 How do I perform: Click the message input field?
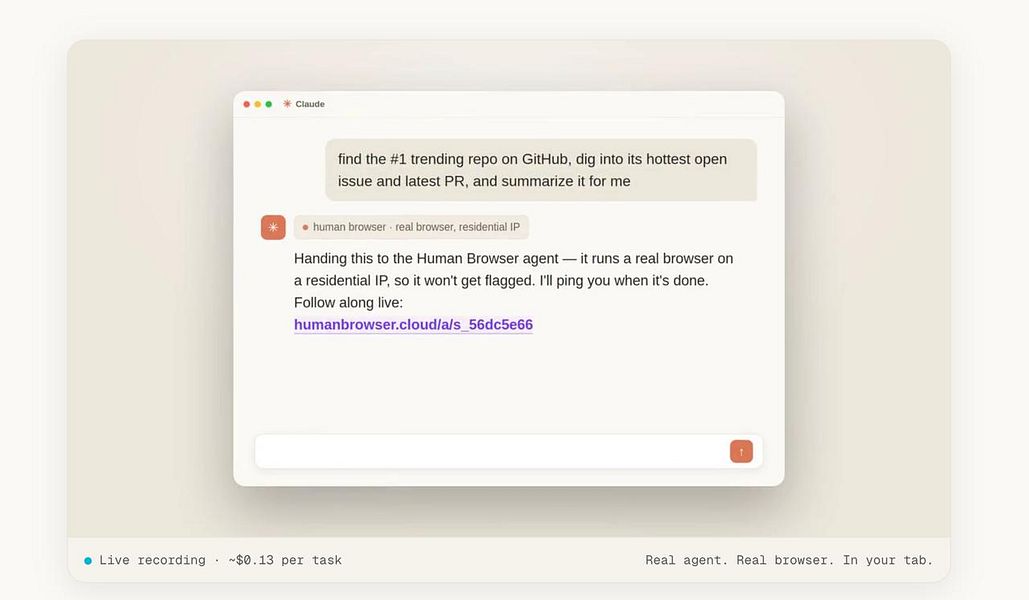509,452
